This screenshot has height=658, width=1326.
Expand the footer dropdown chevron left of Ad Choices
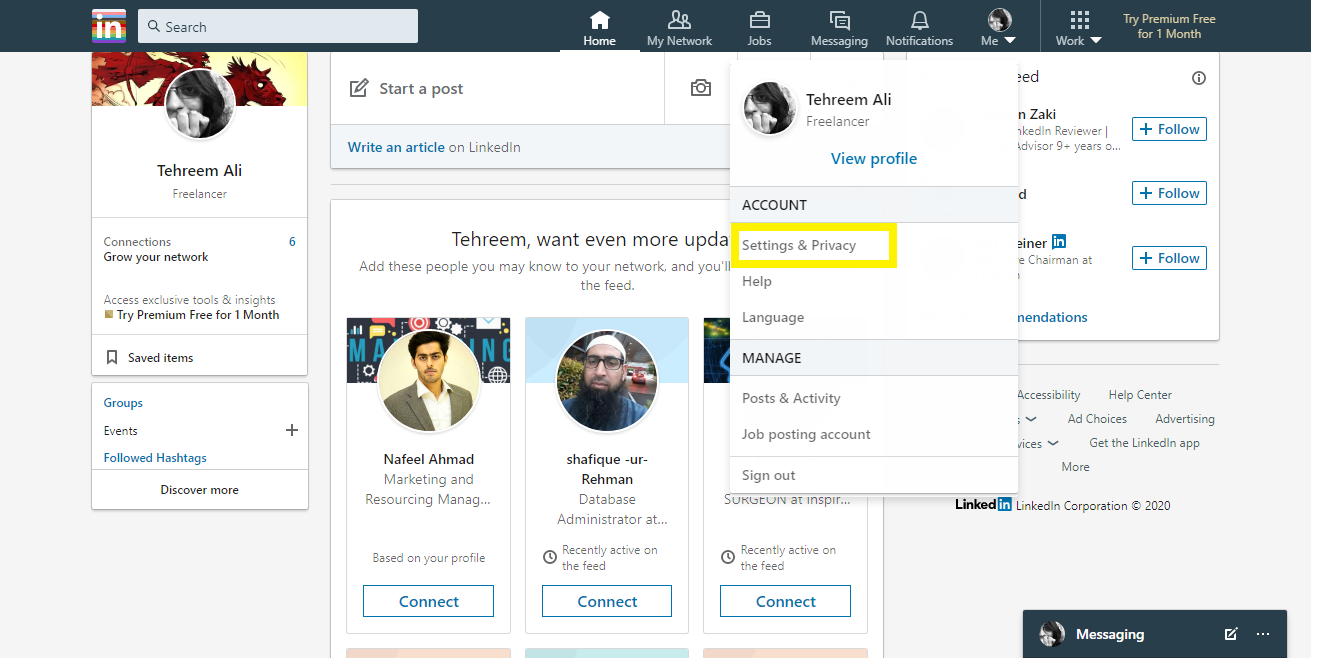1031,419
